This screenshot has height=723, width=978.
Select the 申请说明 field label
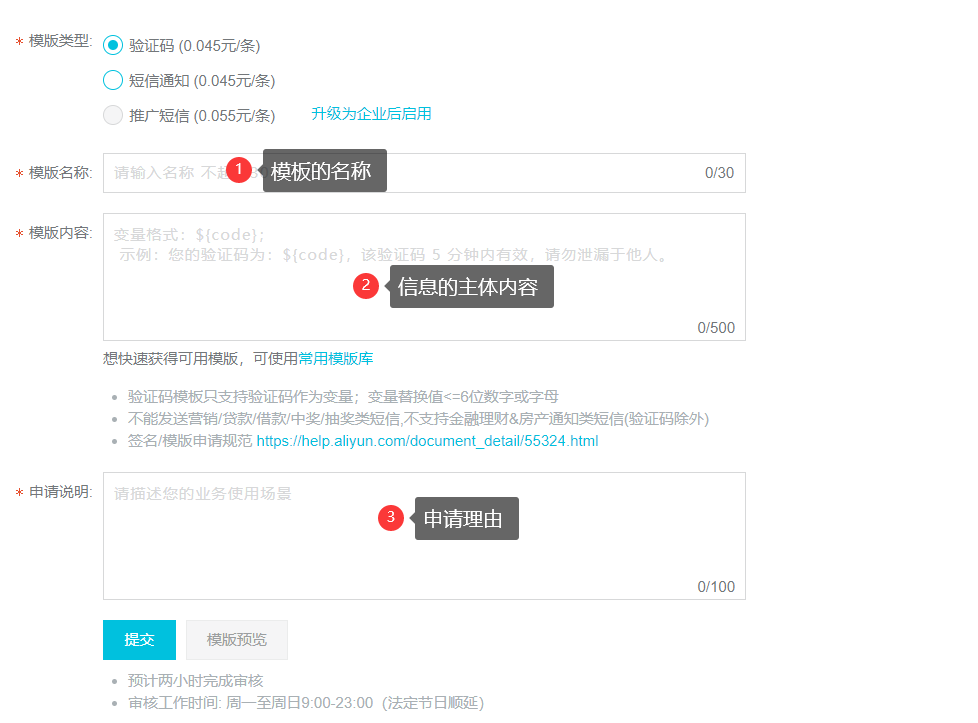(x=60, y=492)
